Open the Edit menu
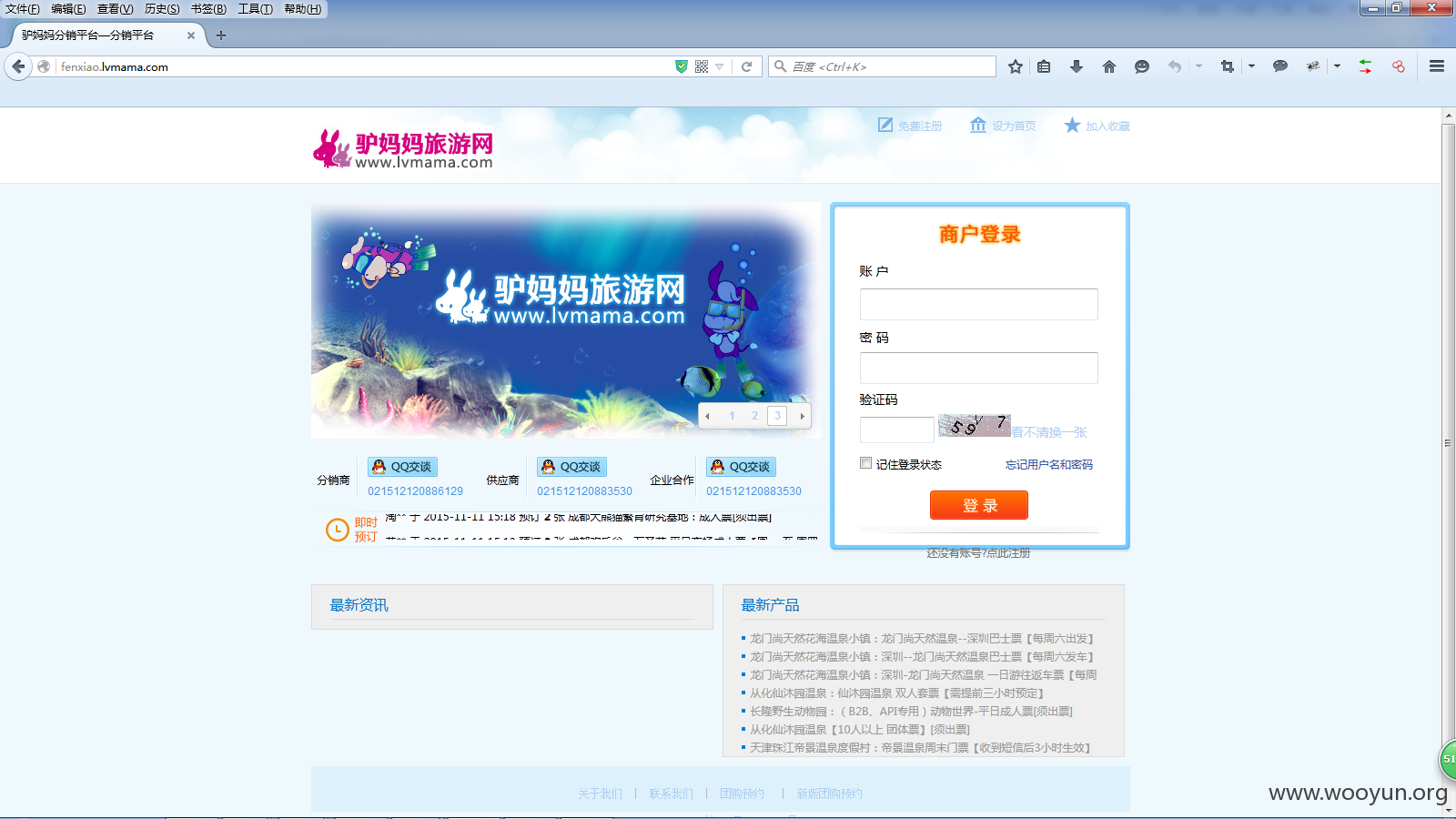Viewport: 1456px width, 819px height. pos(68,9)
